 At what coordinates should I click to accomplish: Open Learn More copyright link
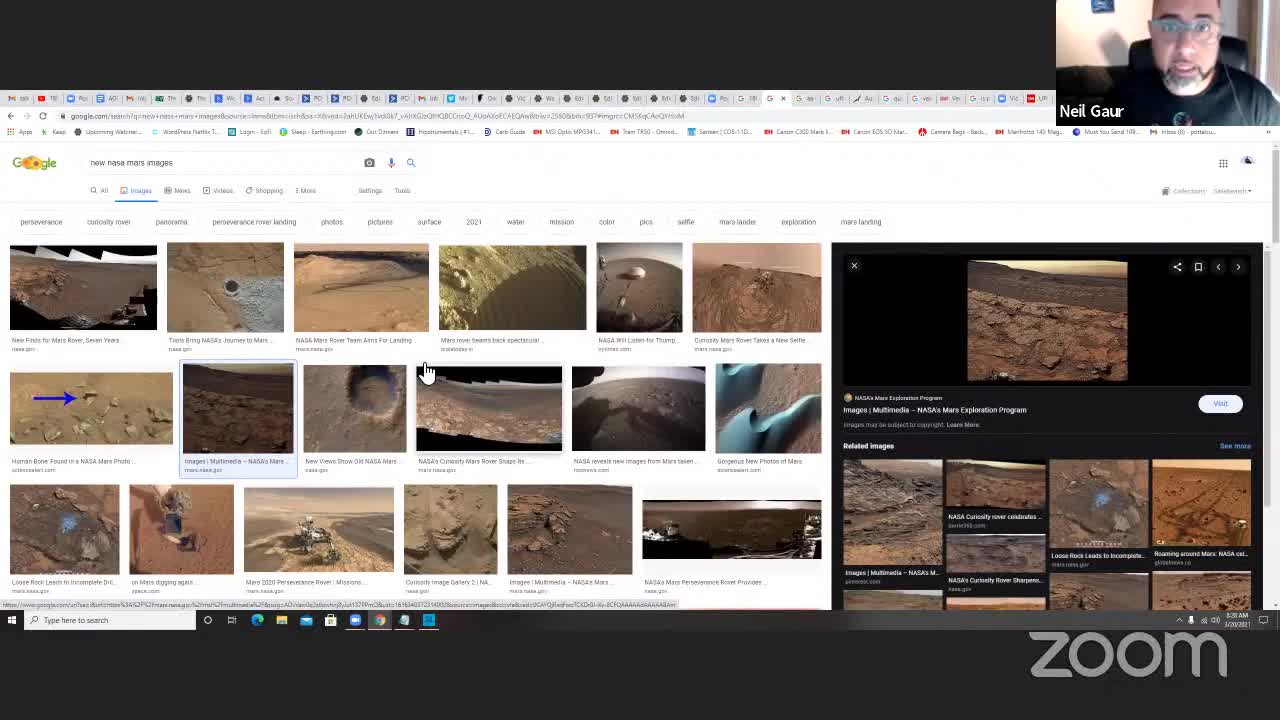tap(963, 425)
